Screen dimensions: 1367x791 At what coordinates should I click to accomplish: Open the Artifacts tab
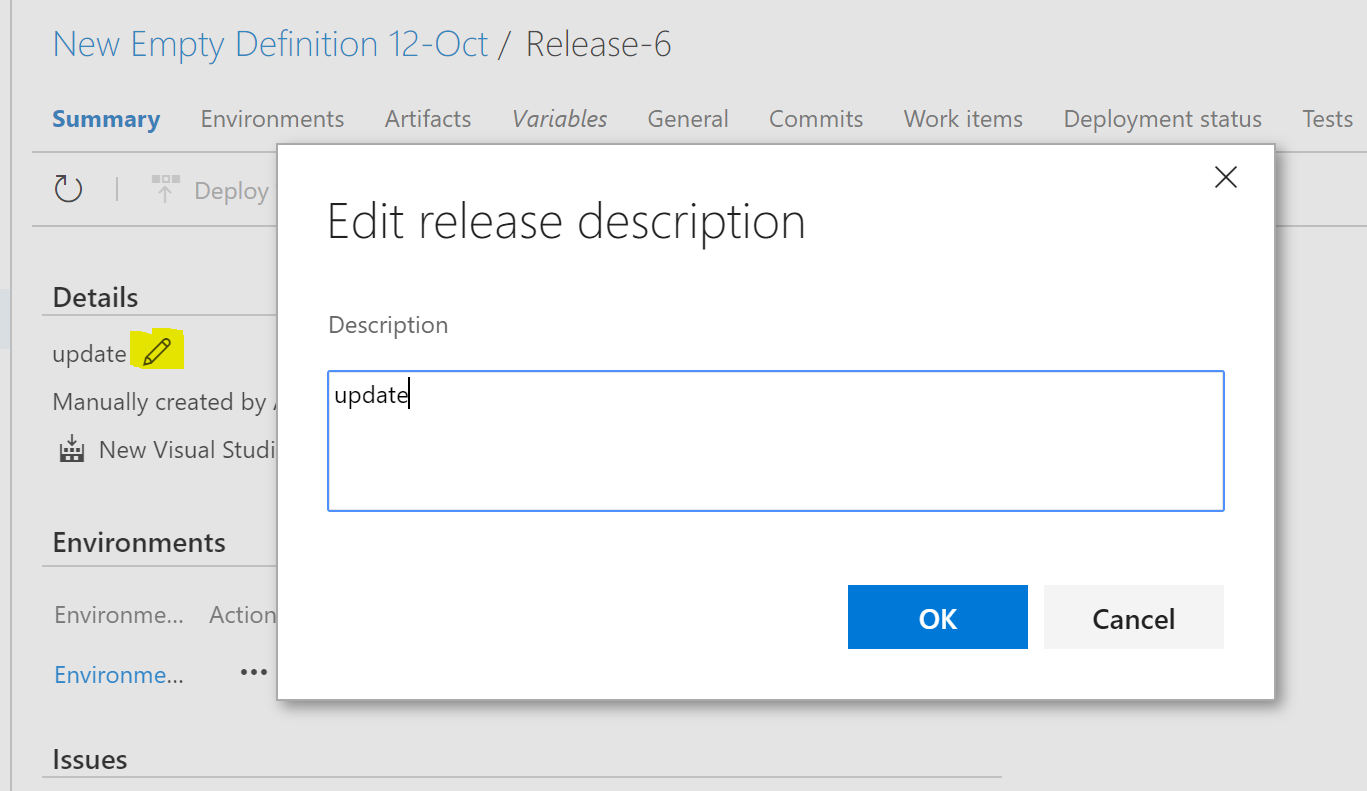click(427, 118)
